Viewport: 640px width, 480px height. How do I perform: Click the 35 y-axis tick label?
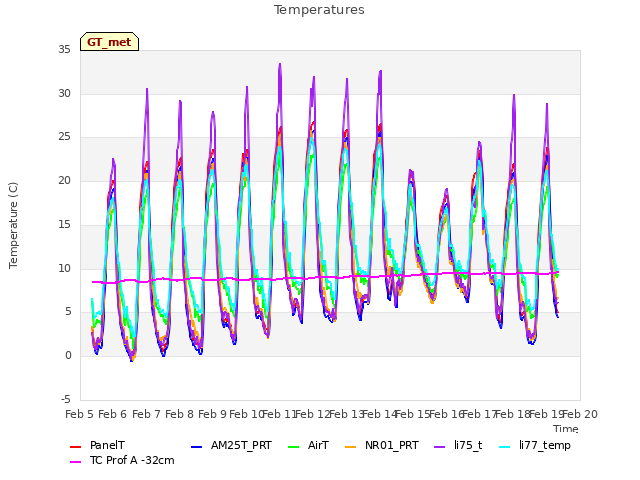tap(64, 50)
